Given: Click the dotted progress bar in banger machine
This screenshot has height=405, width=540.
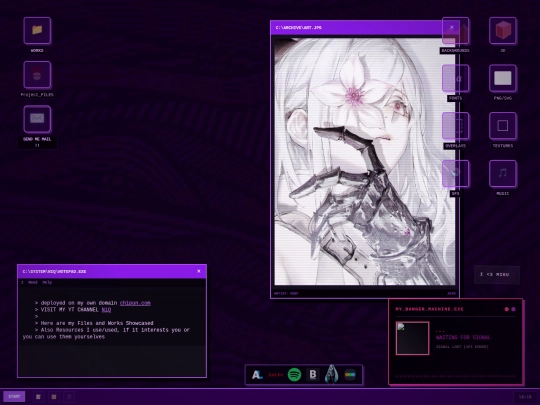Looking at the screenshot, I should pyautogui.click(x=455, y=376).
